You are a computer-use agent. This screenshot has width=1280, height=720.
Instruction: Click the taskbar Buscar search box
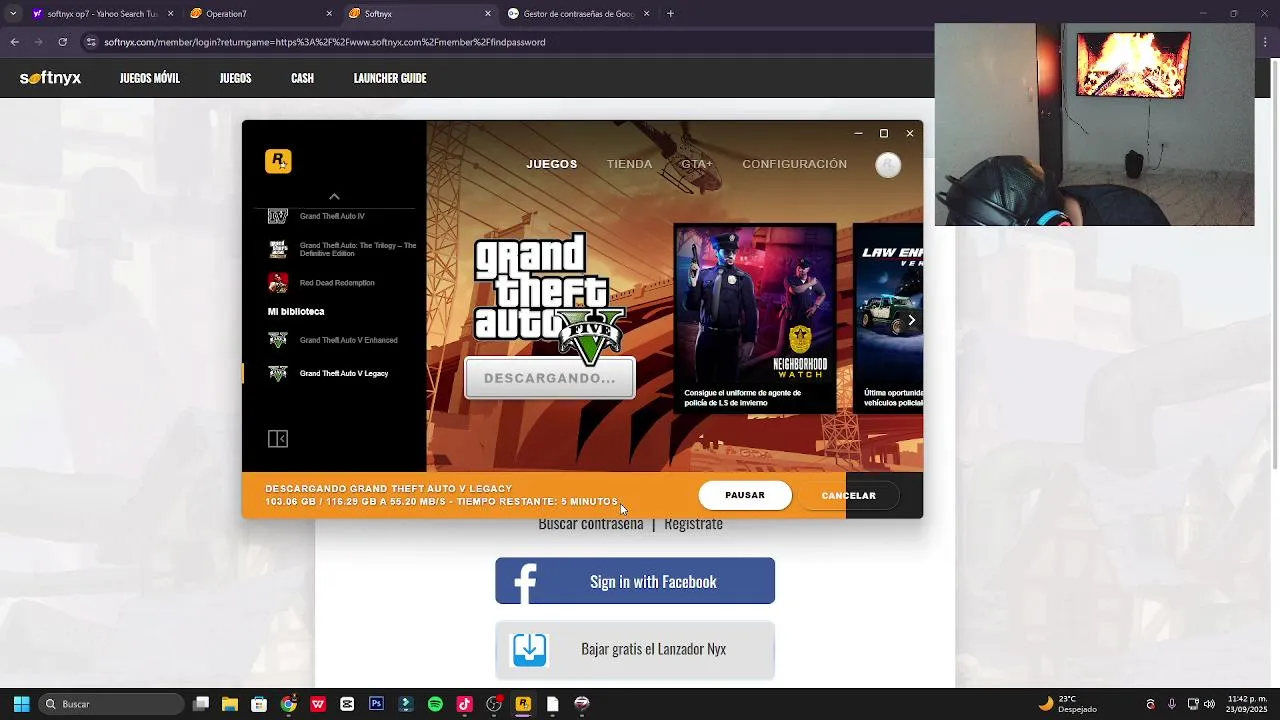[112, 704]
